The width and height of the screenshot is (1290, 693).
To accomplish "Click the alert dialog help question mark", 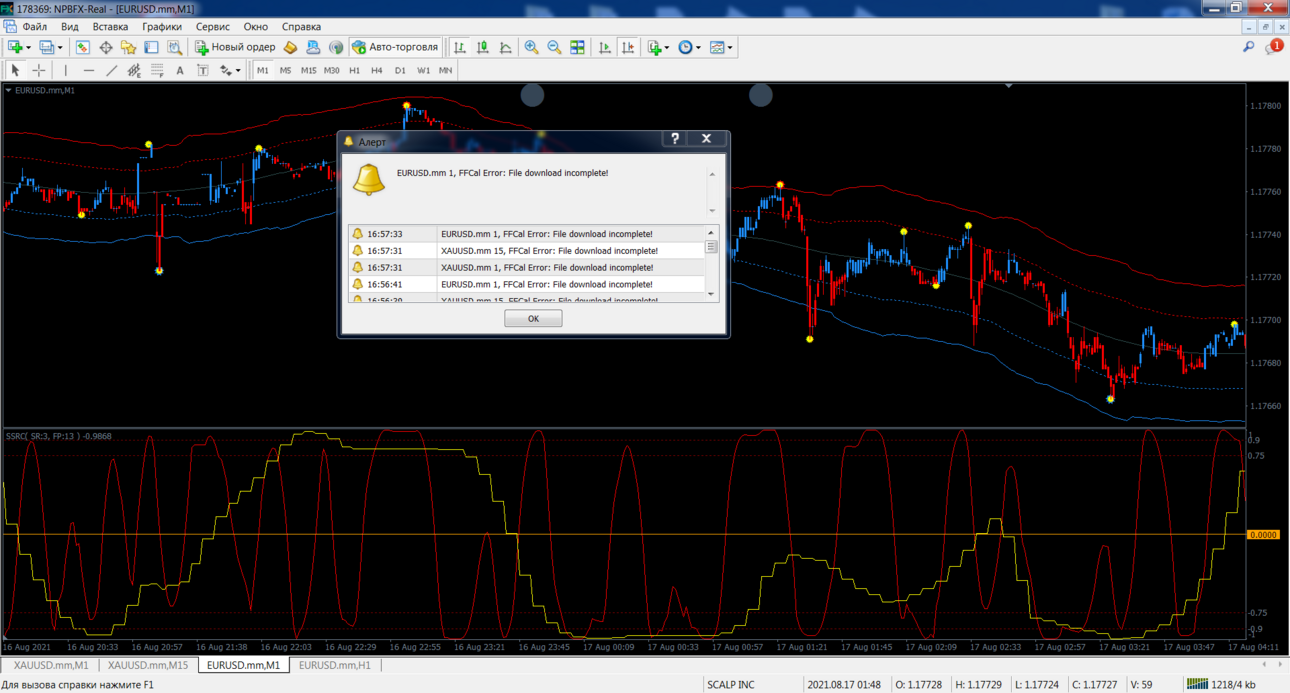I will [675, 139].
